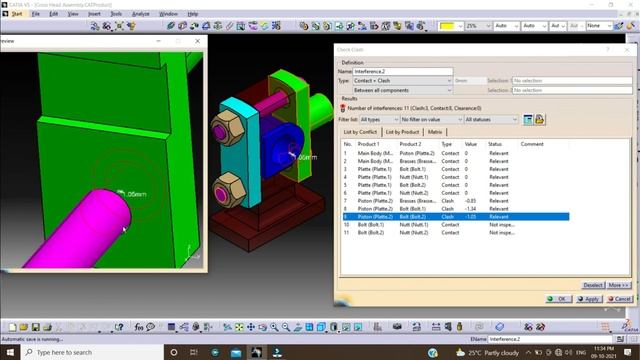Viewport: 640px width, 360px height.
Task: Open the Formula f(x) tool
Action: (x=139, y=327)
